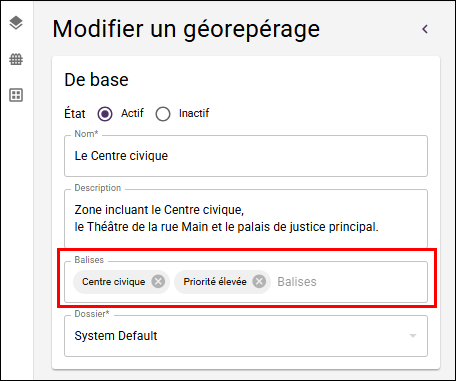This screenshot has width=456, height=381.
Task: Collapse panel with the back chevron
Action: (425, 29)
